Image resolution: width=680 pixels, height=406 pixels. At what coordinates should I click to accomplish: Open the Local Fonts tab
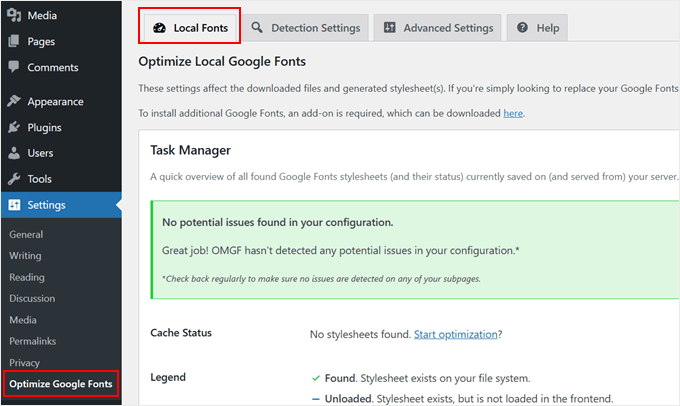click(x=190, y=28)
